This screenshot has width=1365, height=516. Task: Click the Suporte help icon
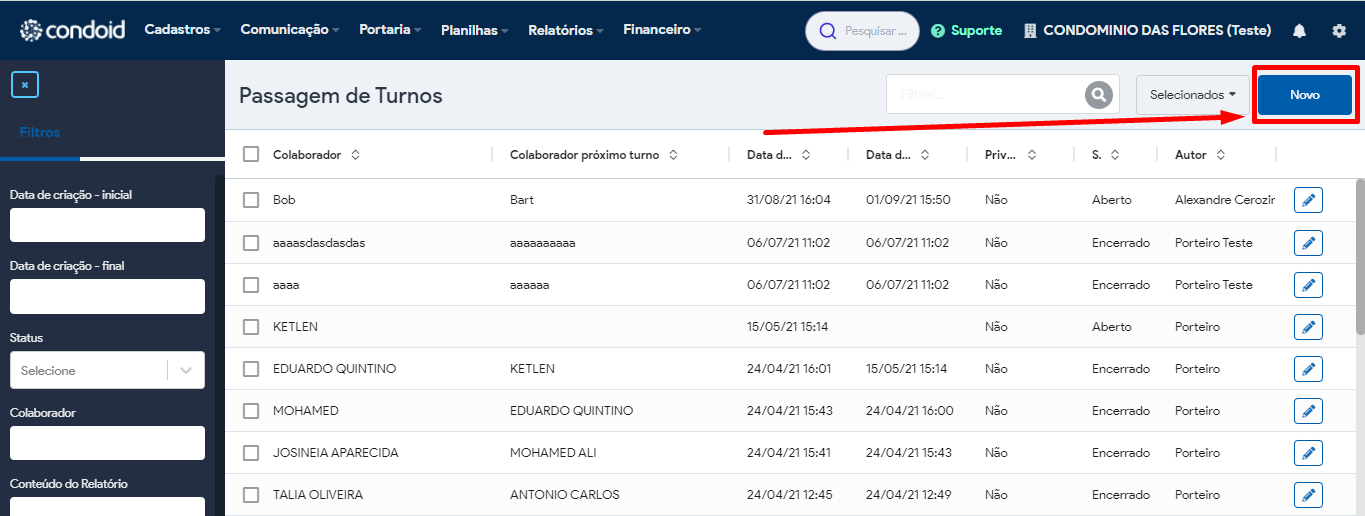(x=938, y=31)
